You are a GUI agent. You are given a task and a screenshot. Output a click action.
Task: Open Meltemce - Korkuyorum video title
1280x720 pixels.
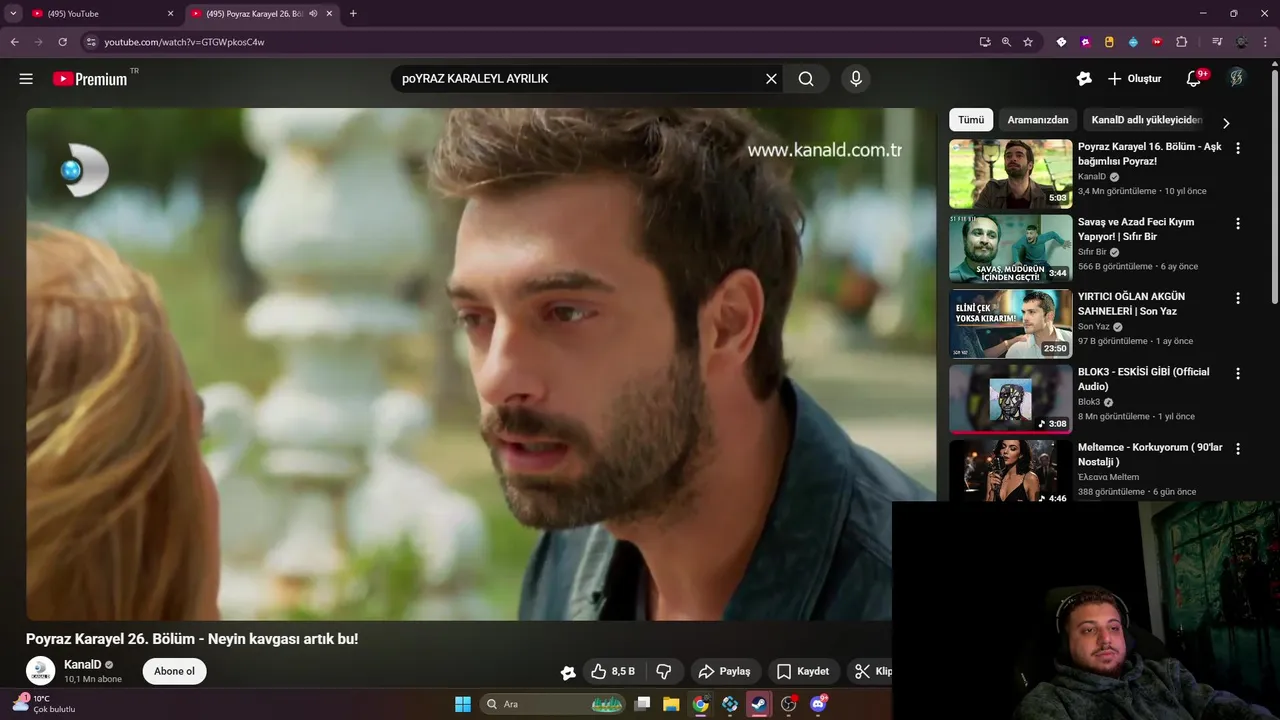[x=1150, y=454]
